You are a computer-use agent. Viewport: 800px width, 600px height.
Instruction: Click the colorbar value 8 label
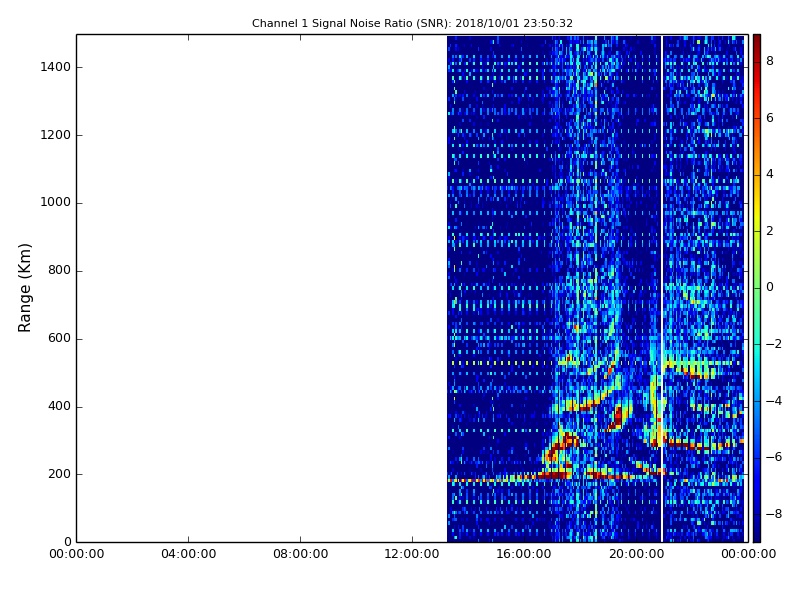coord(770,61)
